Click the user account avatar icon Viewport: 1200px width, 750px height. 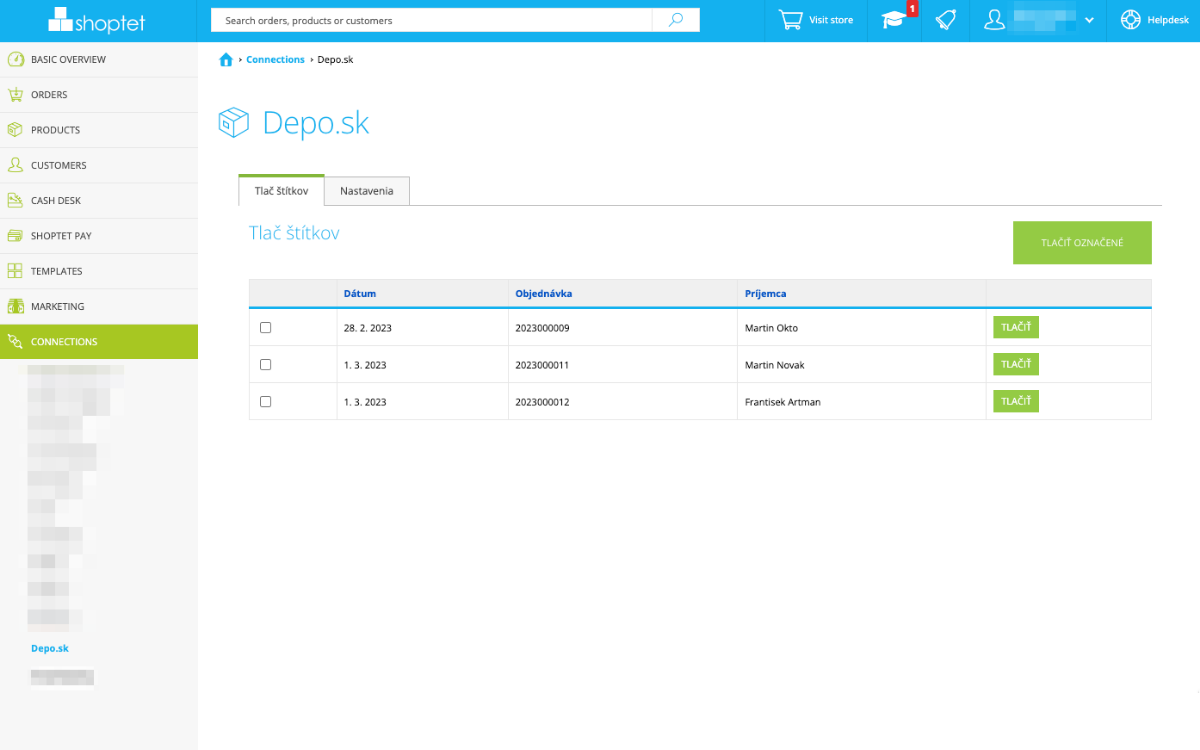tap(994, 20)
